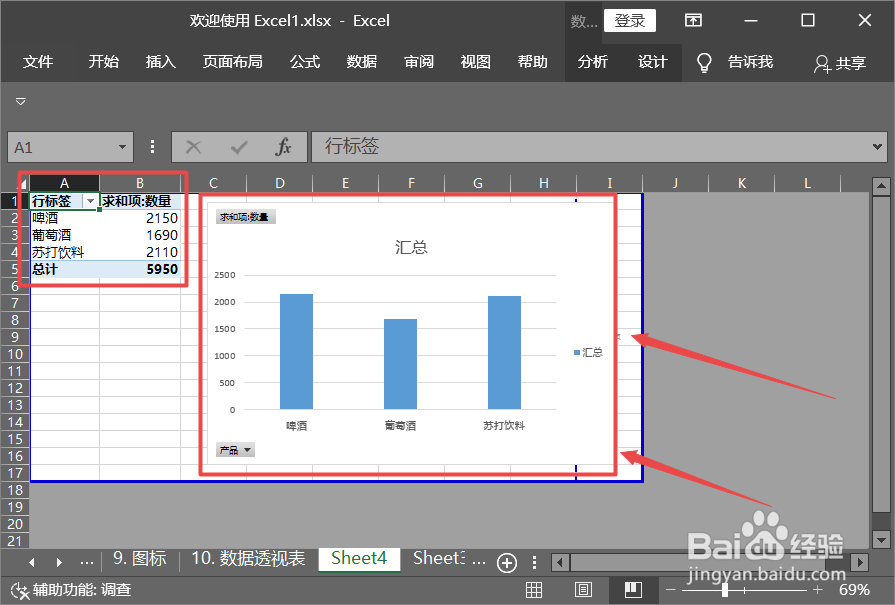Click the 求和项:数量 field button on chart

(244, 215)
